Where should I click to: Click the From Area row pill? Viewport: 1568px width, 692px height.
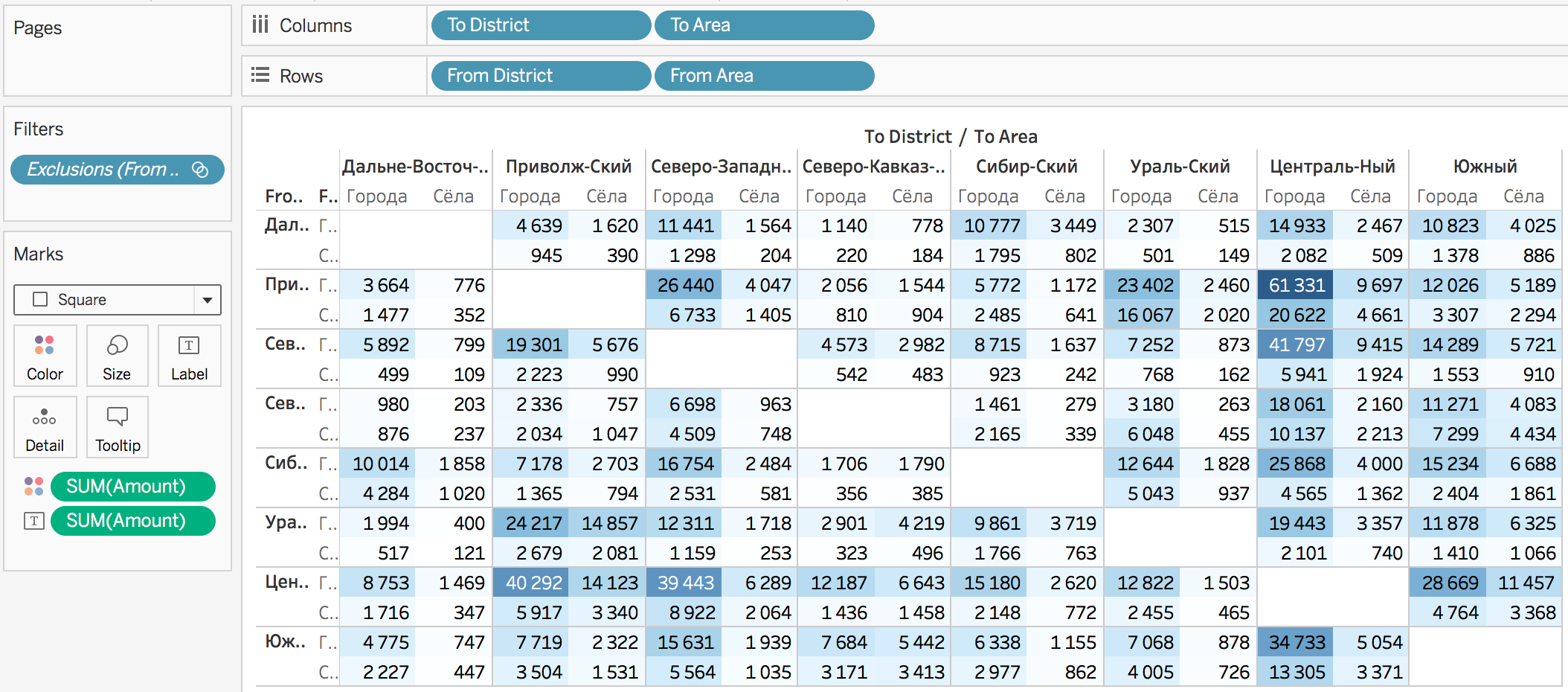(x=763, y=76)
